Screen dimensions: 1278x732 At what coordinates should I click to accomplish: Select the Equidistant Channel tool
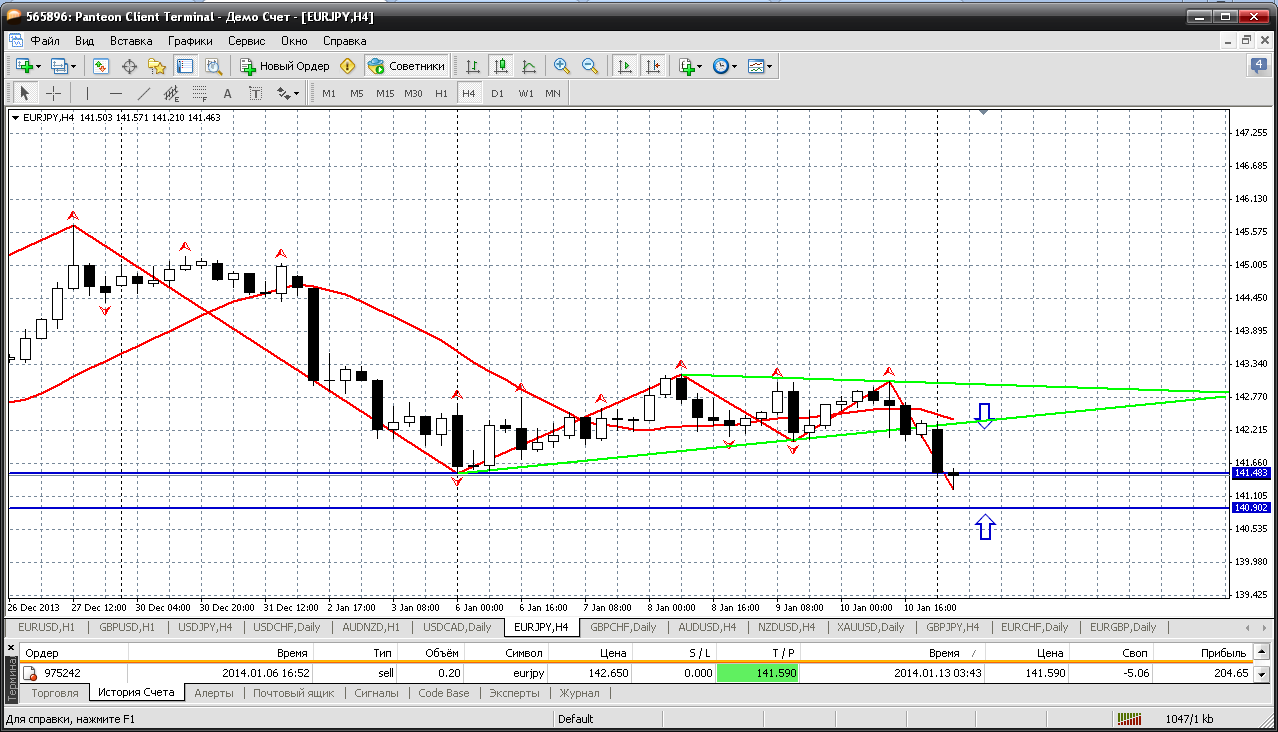pyautogui.click(x=171, y=93)
